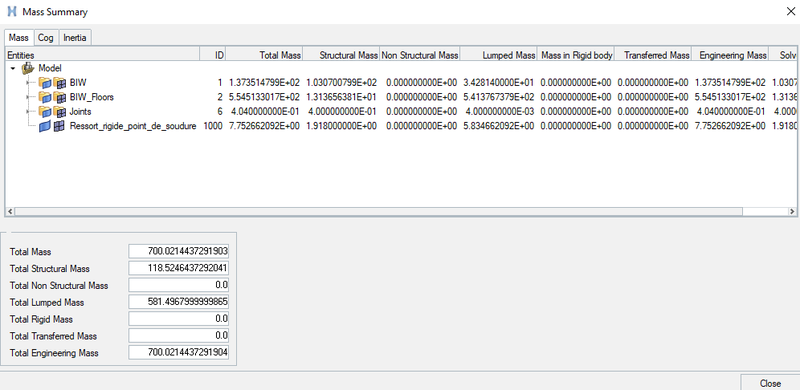The image size is (800, 390).
Task: Click Ressort structural mass 1.918000000E+00
Action: tap(342, 126)
